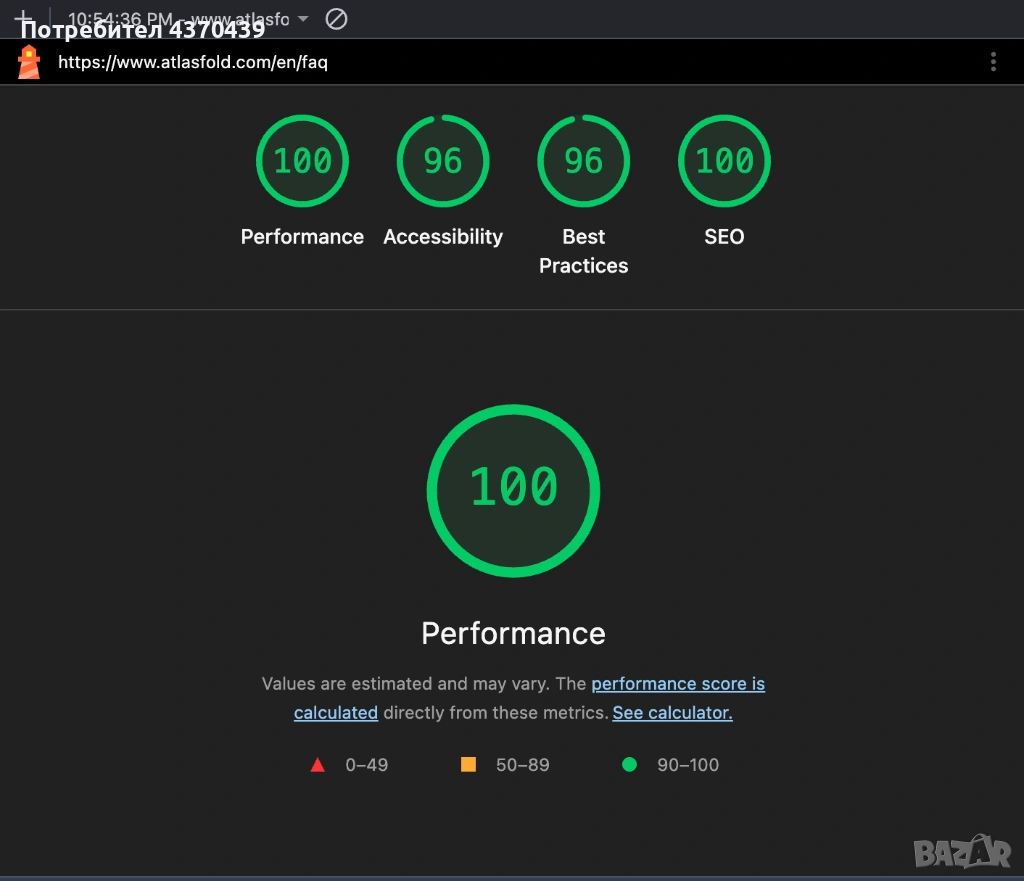Click the BAZAR watermark logo
Screen dimensions: 1024x881
point(962,850)
